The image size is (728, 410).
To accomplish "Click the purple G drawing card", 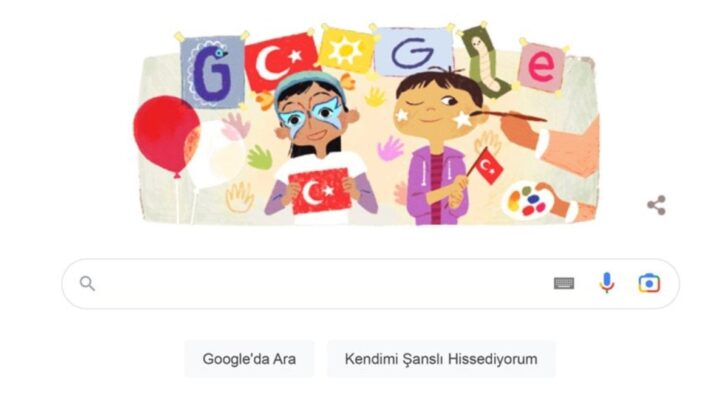I will [213, 72].
